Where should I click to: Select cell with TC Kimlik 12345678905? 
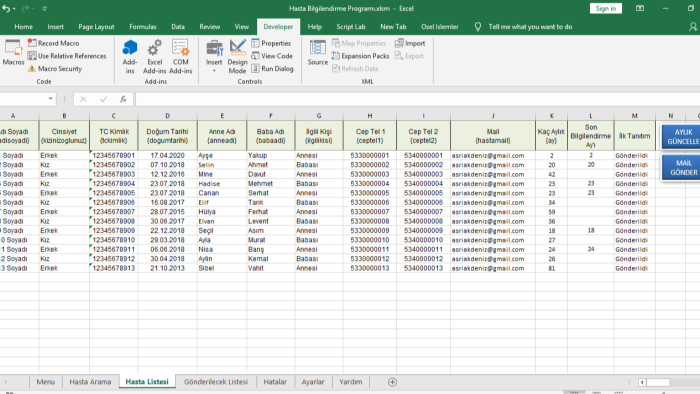[x=113, y=193]
